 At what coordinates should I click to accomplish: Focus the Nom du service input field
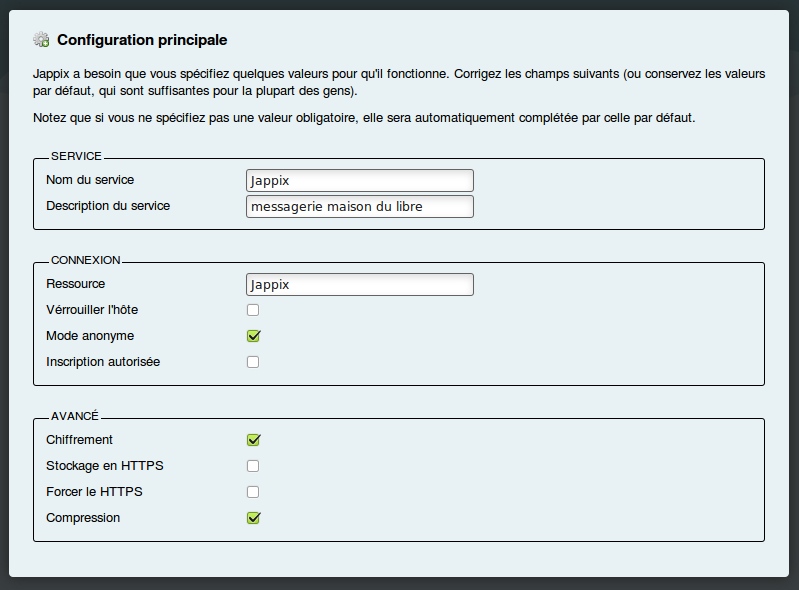tap(359, 180)
